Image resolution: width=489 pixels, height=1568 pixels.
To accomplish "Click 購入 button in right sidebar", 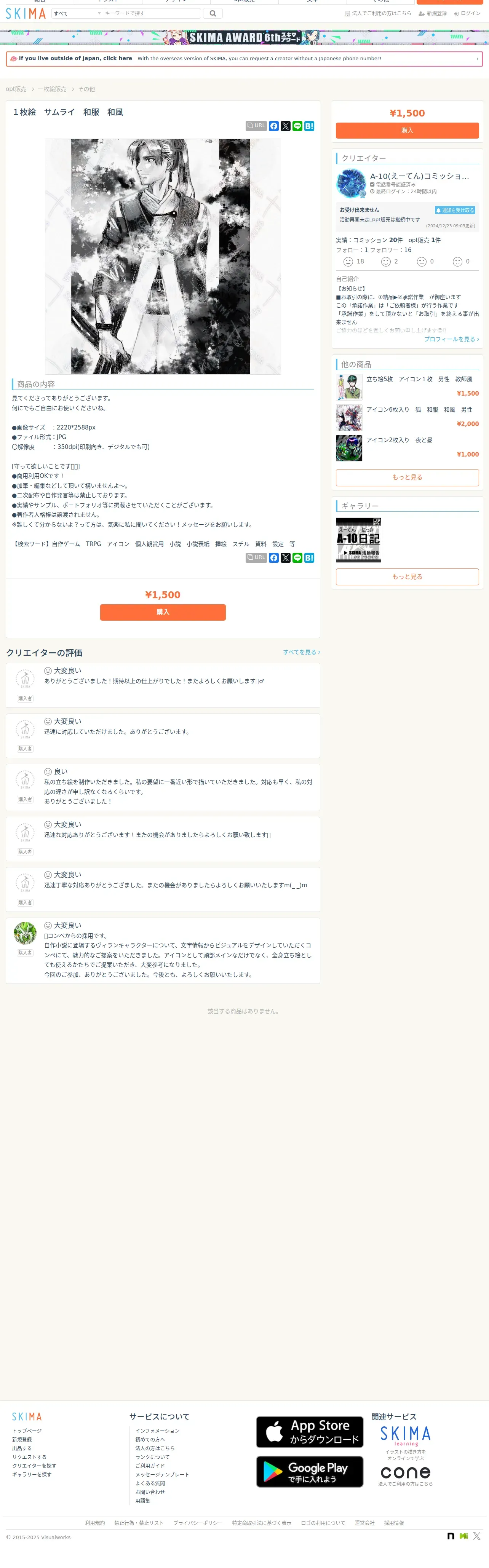I will tap(407, 130).
